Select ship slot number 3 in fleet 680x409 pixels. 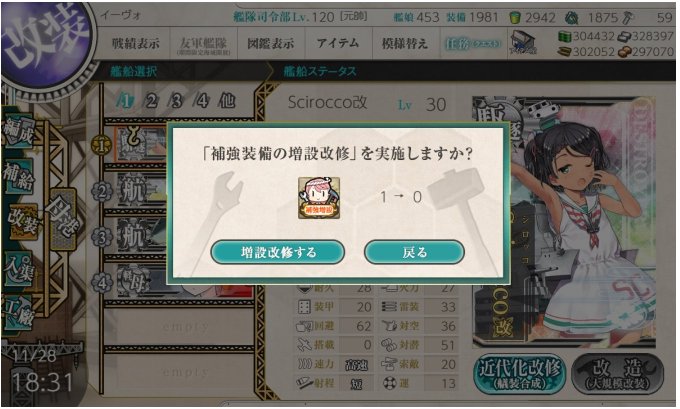tap(102, 237)
